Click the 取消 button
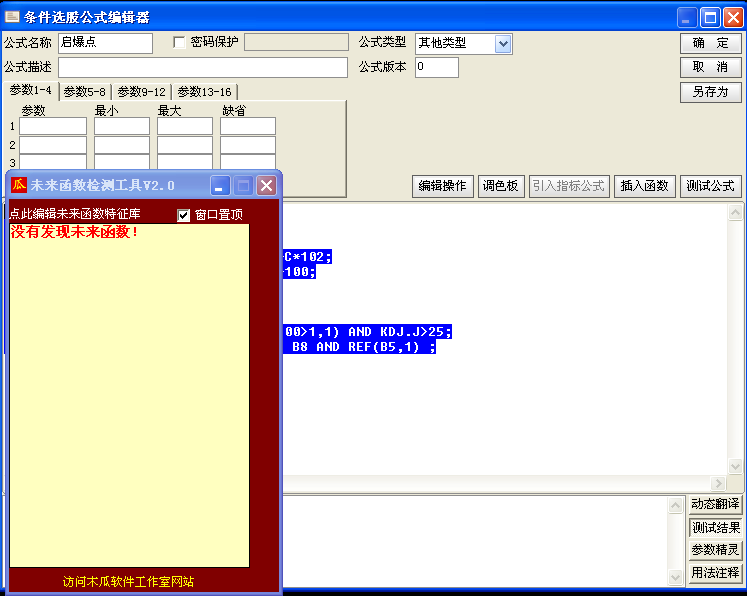Screen dimensions: 747x596 pyautogui.click(x=710, y=67)
